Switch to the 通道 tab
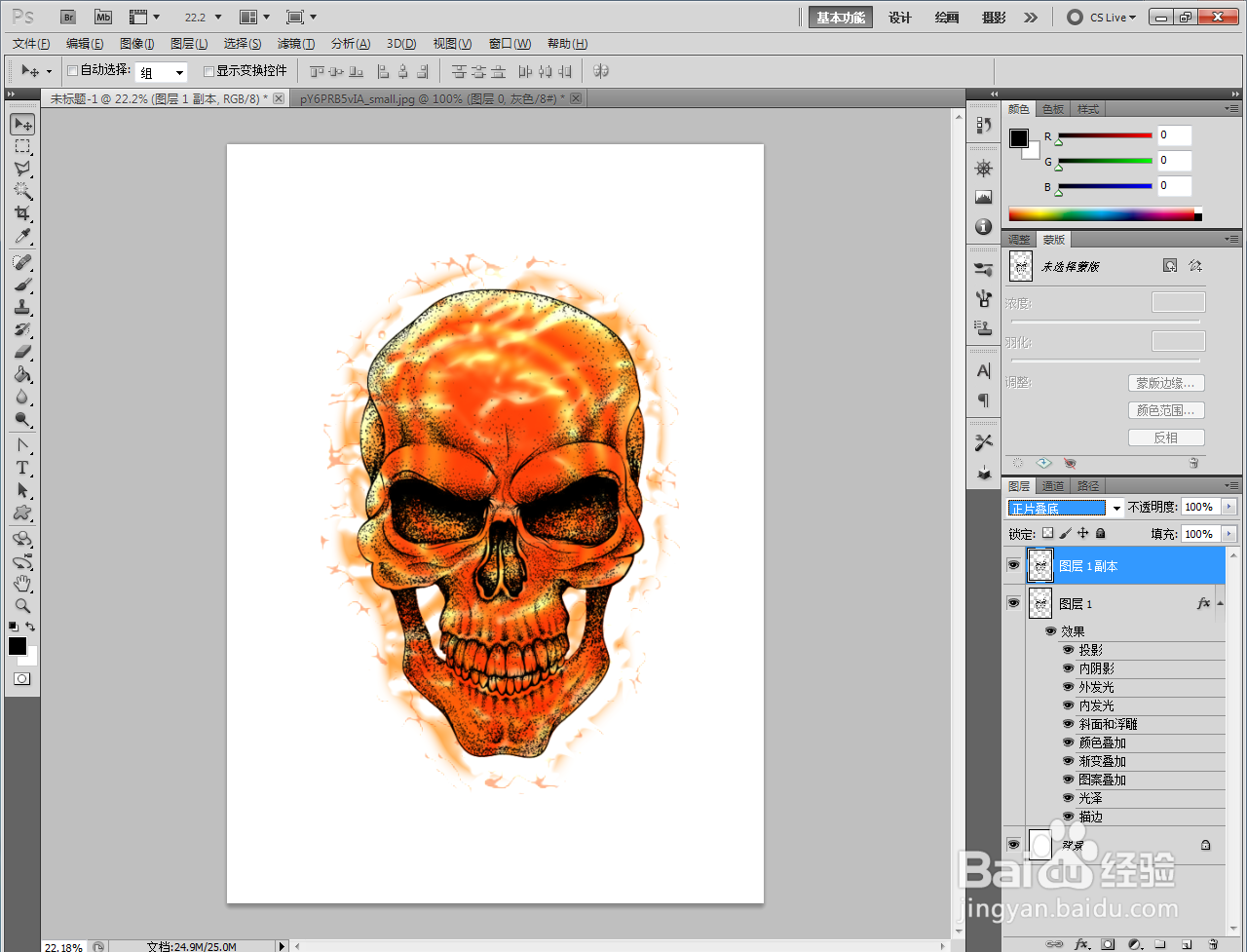This screenshot has width=1247, height=952. [x=1053, y=485]
